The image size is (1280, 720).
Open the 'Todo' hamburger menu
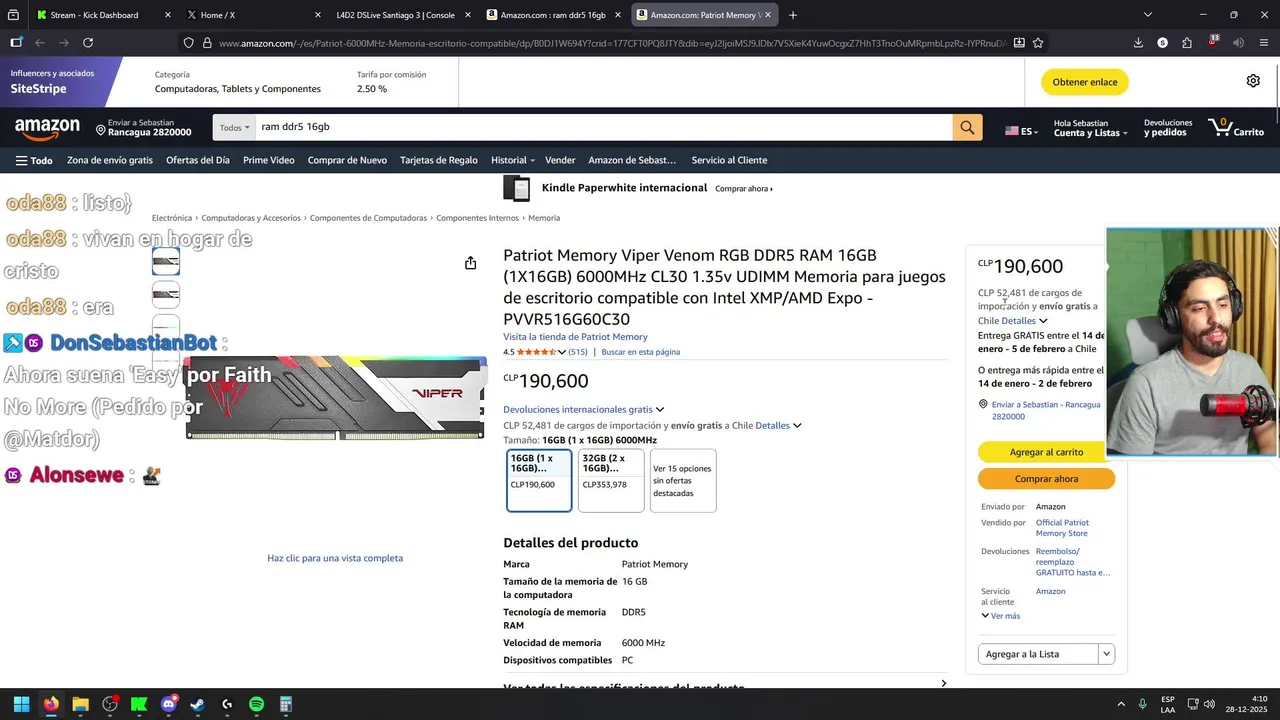point(34,160)
